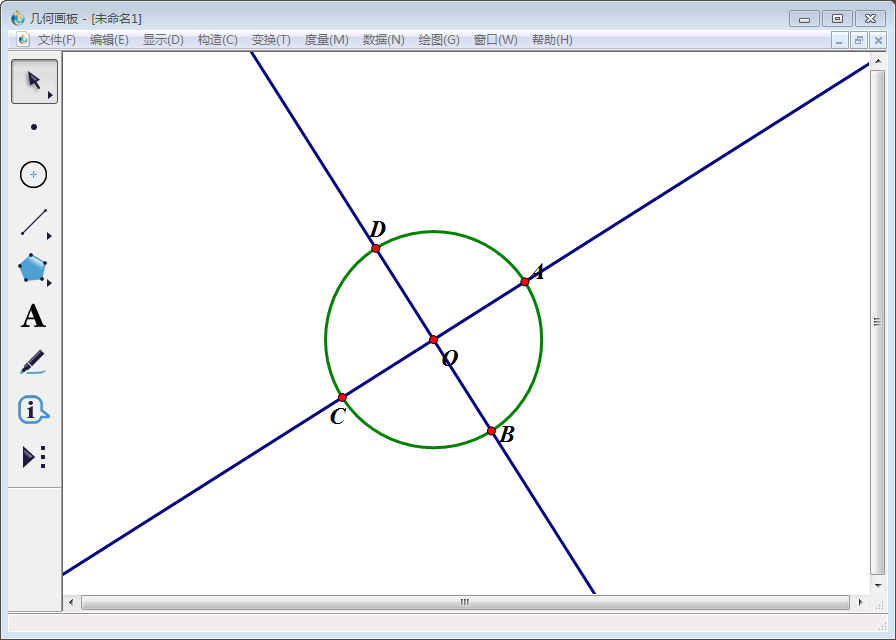Select the Information tool
Viewport: 896px width, 640px height.
click(x=33, y=409)
